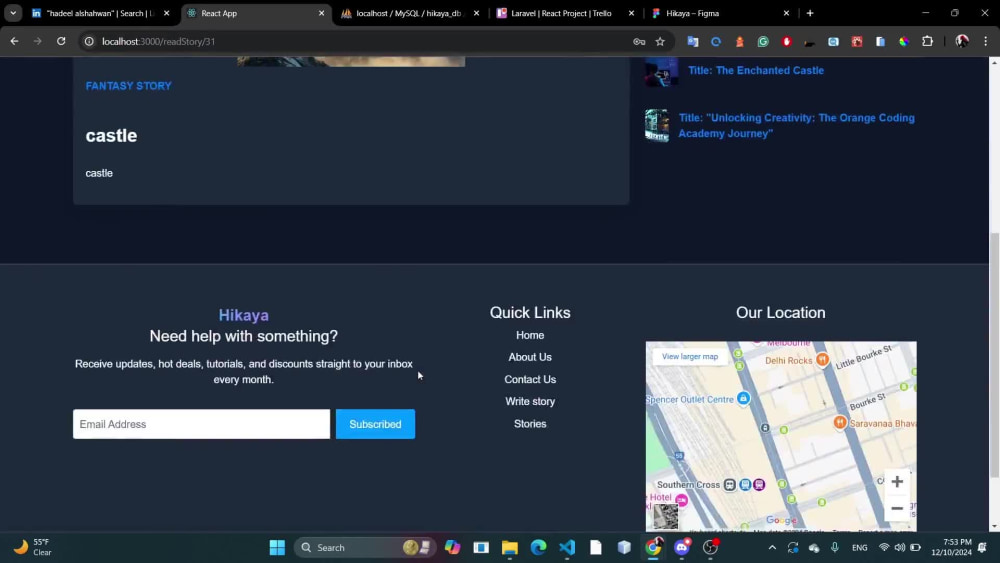This screenshot has width=1000, height=563.
Task: Click the ENG language indicator
Action: [859, 548]
